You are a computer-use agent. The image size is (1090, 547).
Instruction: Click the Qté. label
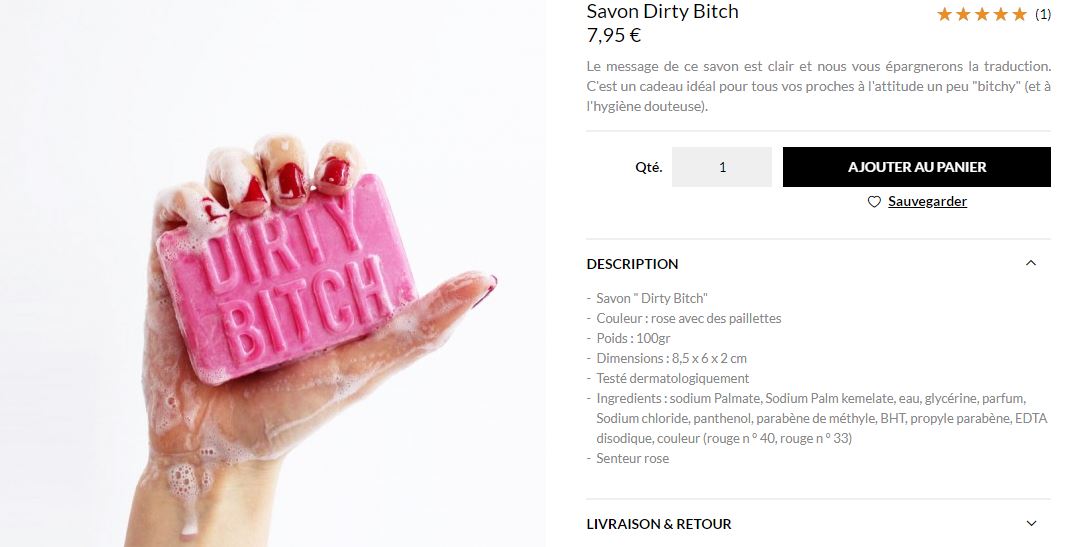coord(649,168)
